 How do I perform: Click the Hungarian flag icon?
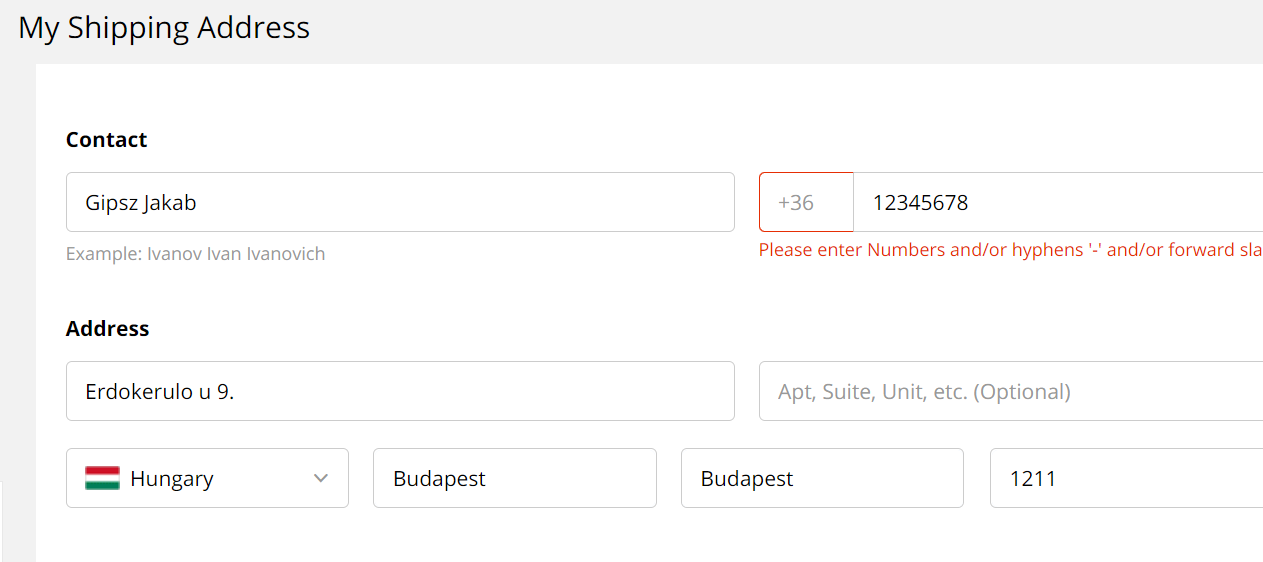103,478
